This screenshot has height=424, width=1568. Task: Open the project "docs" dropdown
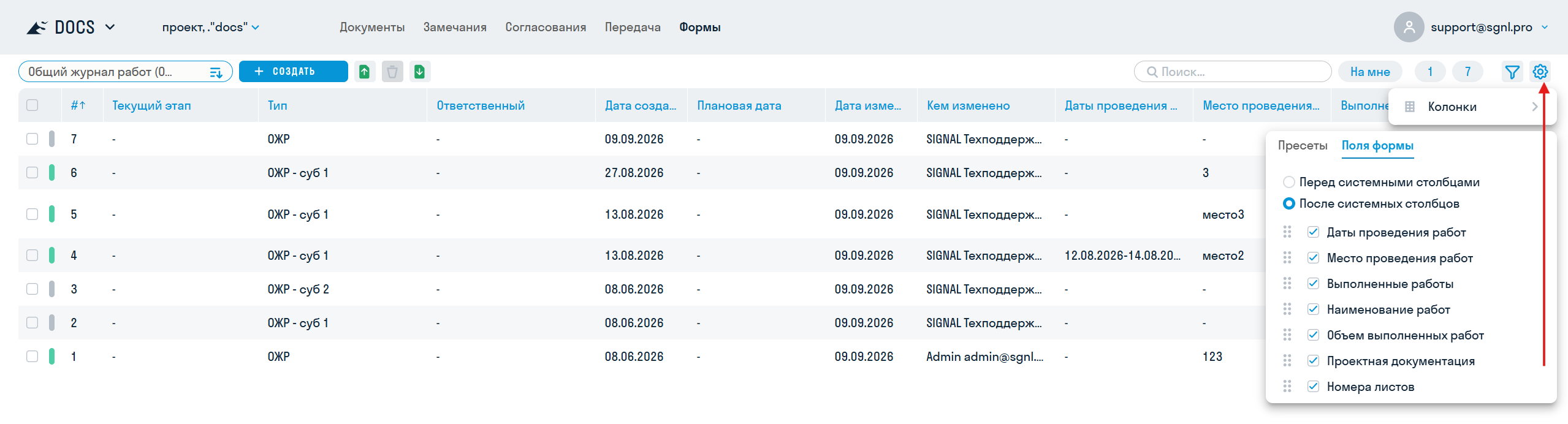[211, 28]
